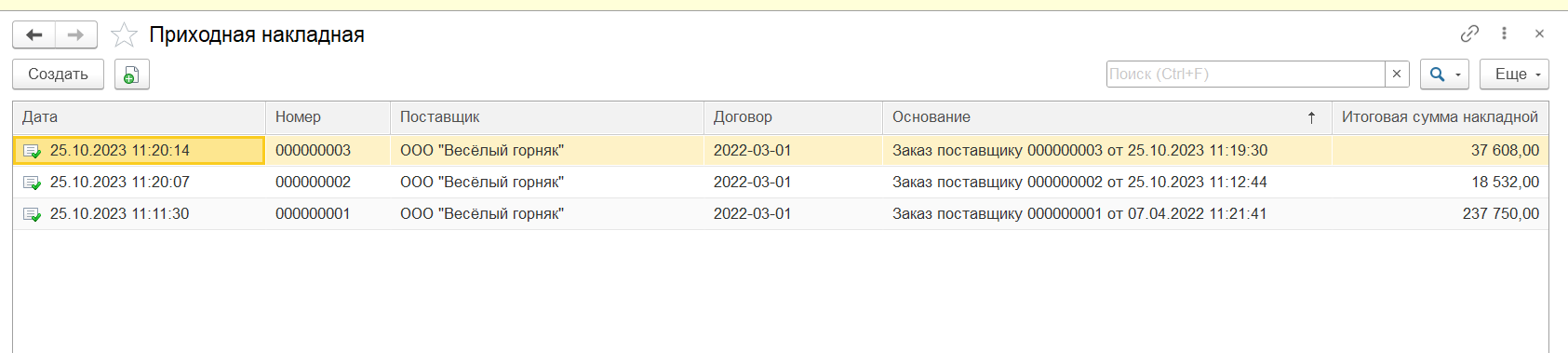This screenshot has width=1568, height=353.
Task: Create new document by copying icon
Action: point(132,75)
